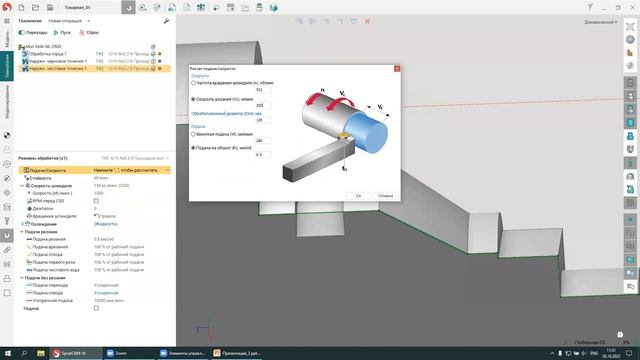Click the Пуск play icon
Screen dimensions: 640x360
click(x=56, y=32)
